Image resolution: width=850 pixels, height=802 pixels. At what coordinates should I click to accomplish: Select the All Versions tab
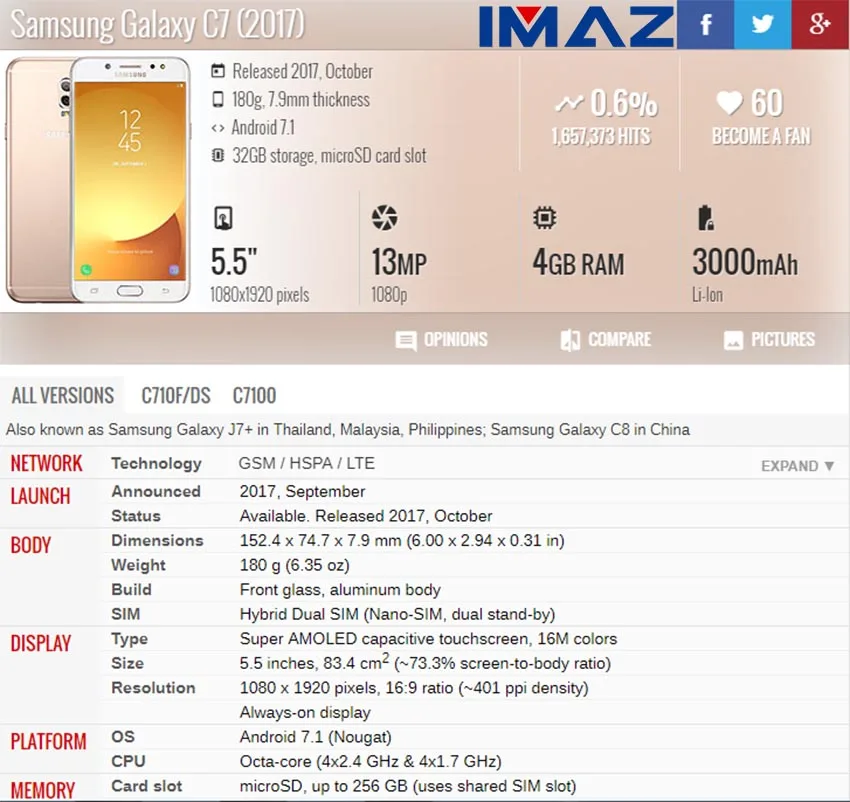pyautogui.click(x=62, y=396)
